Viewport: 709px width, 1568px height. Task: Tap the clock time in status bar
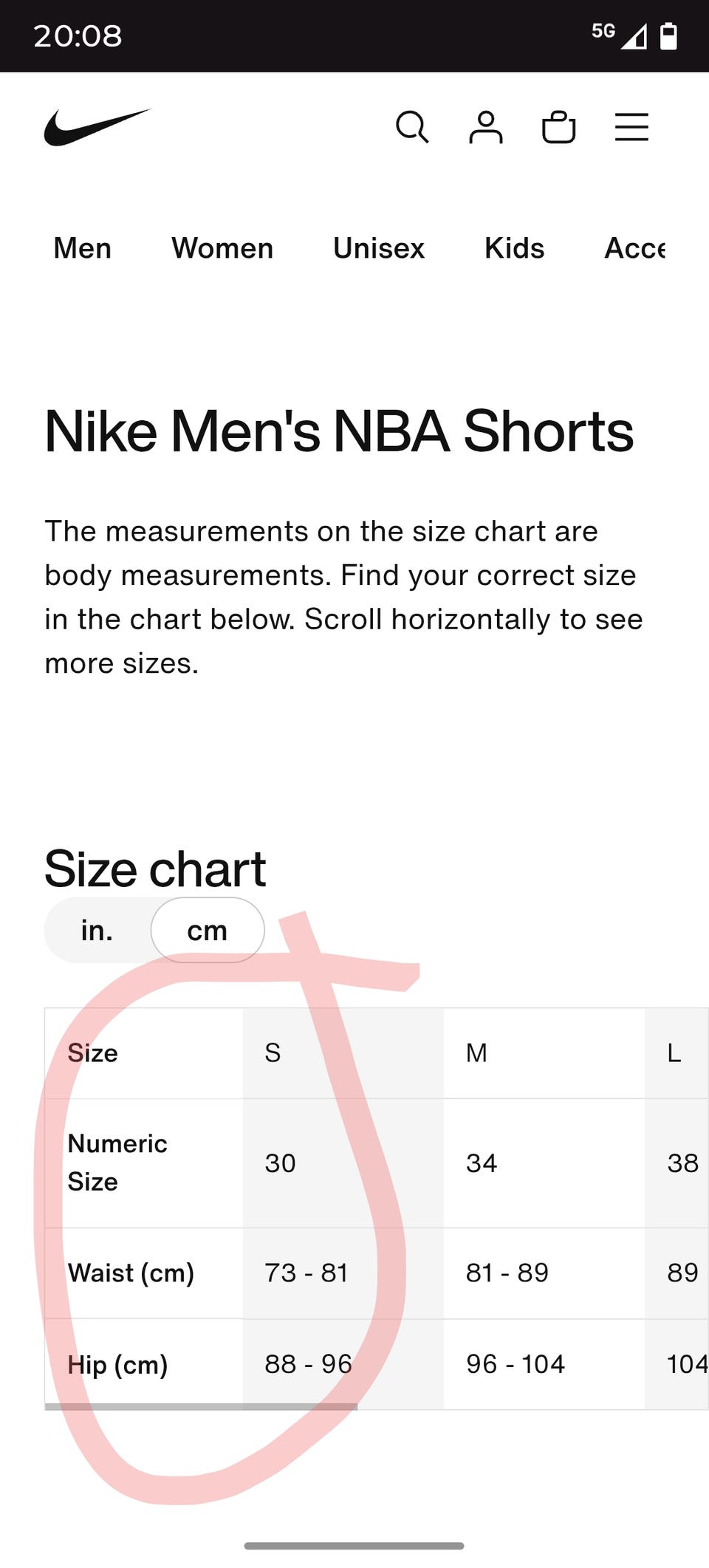coord(78,35)
